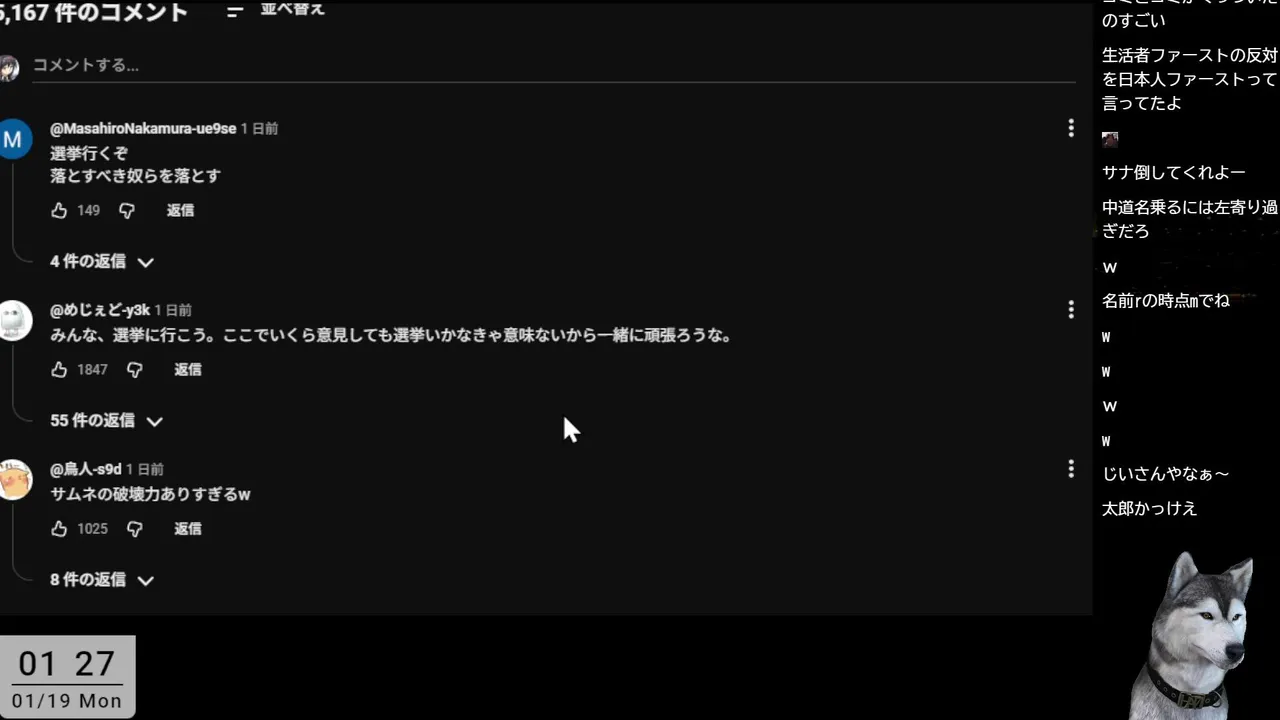Screen dimensions: 1280x720
Task: Click chat message じいさんやなぁ〜
Action: pos(1166,474)
